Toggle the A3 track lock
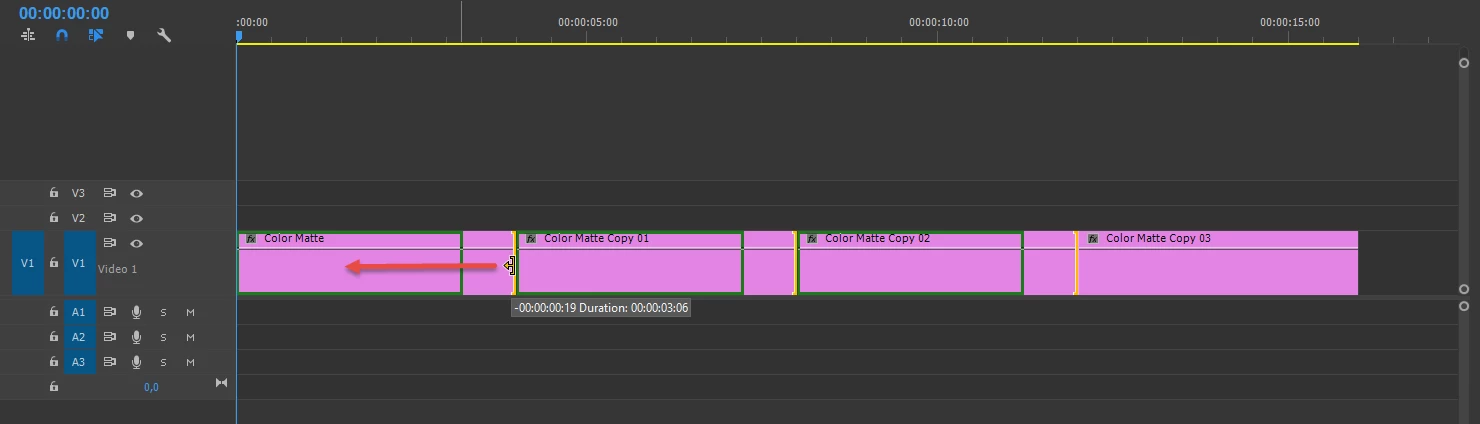This screenshot has height=424, width=1480. point(54,362)
